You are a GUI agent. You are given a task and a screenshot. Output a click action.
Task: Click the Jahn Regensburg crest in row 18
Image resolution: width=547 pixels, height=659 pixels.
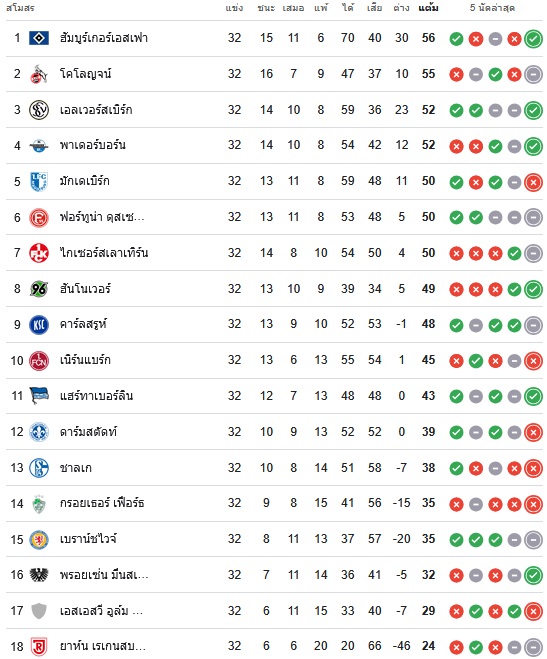(x=39, y=646)
